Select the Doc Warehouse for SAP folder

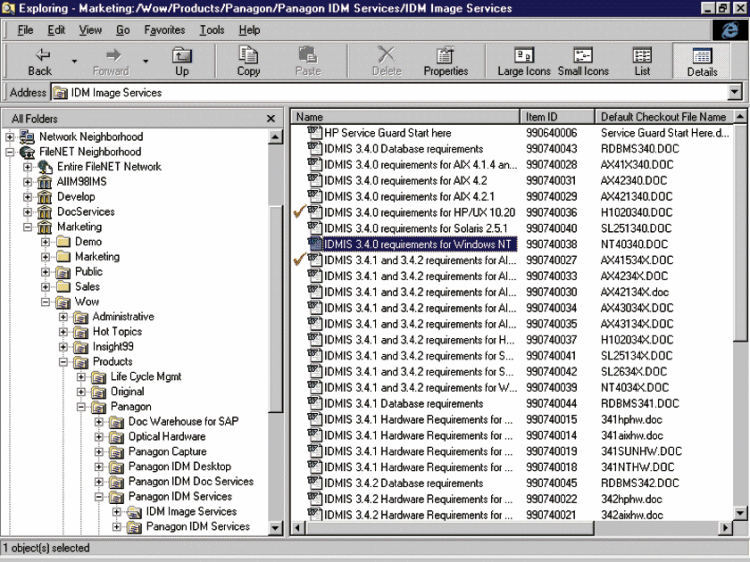tap(183, 421)
